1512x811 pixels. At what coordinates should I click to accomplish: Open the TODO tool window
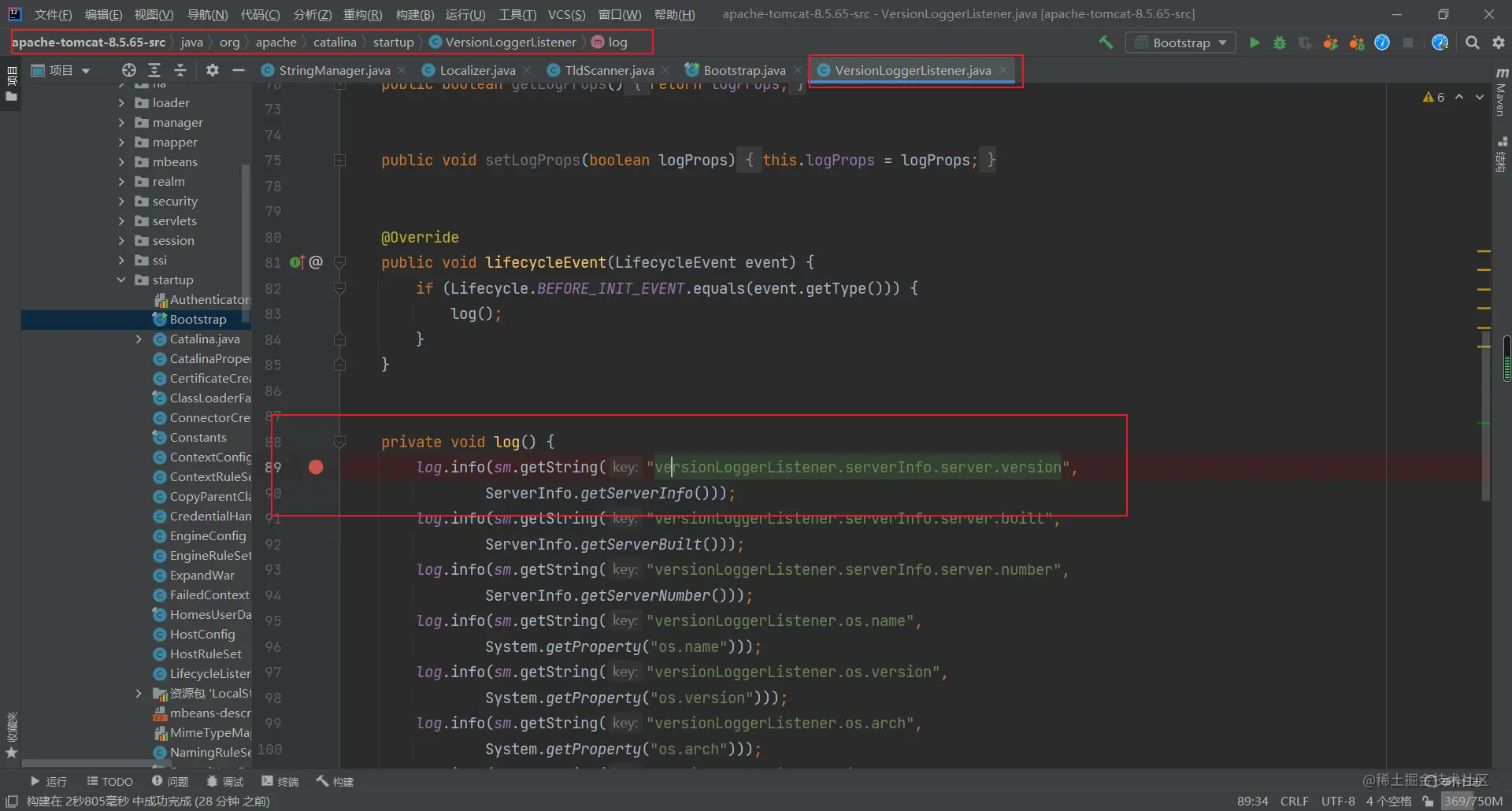point(109,781)
